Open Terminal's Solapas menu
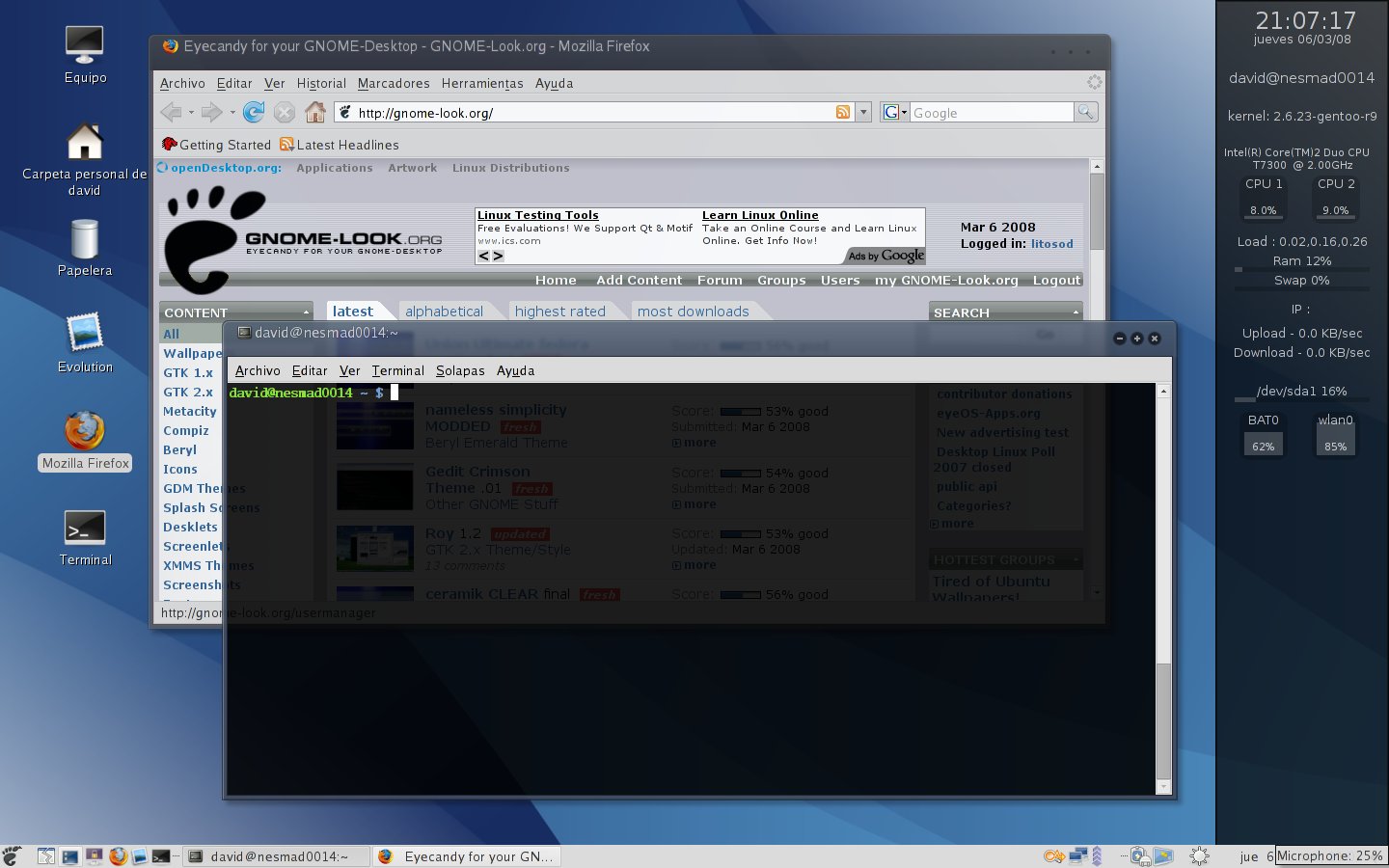 tap(460, 370)
